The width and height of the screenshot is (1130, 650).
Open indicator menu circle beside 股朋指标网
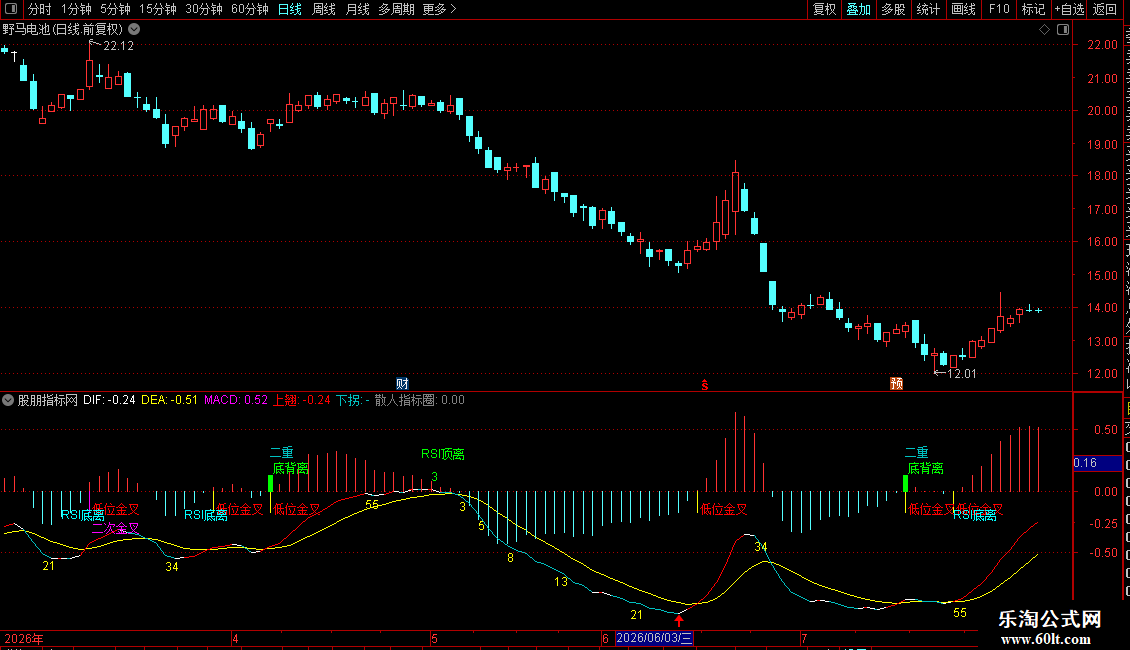pos(8,400)
